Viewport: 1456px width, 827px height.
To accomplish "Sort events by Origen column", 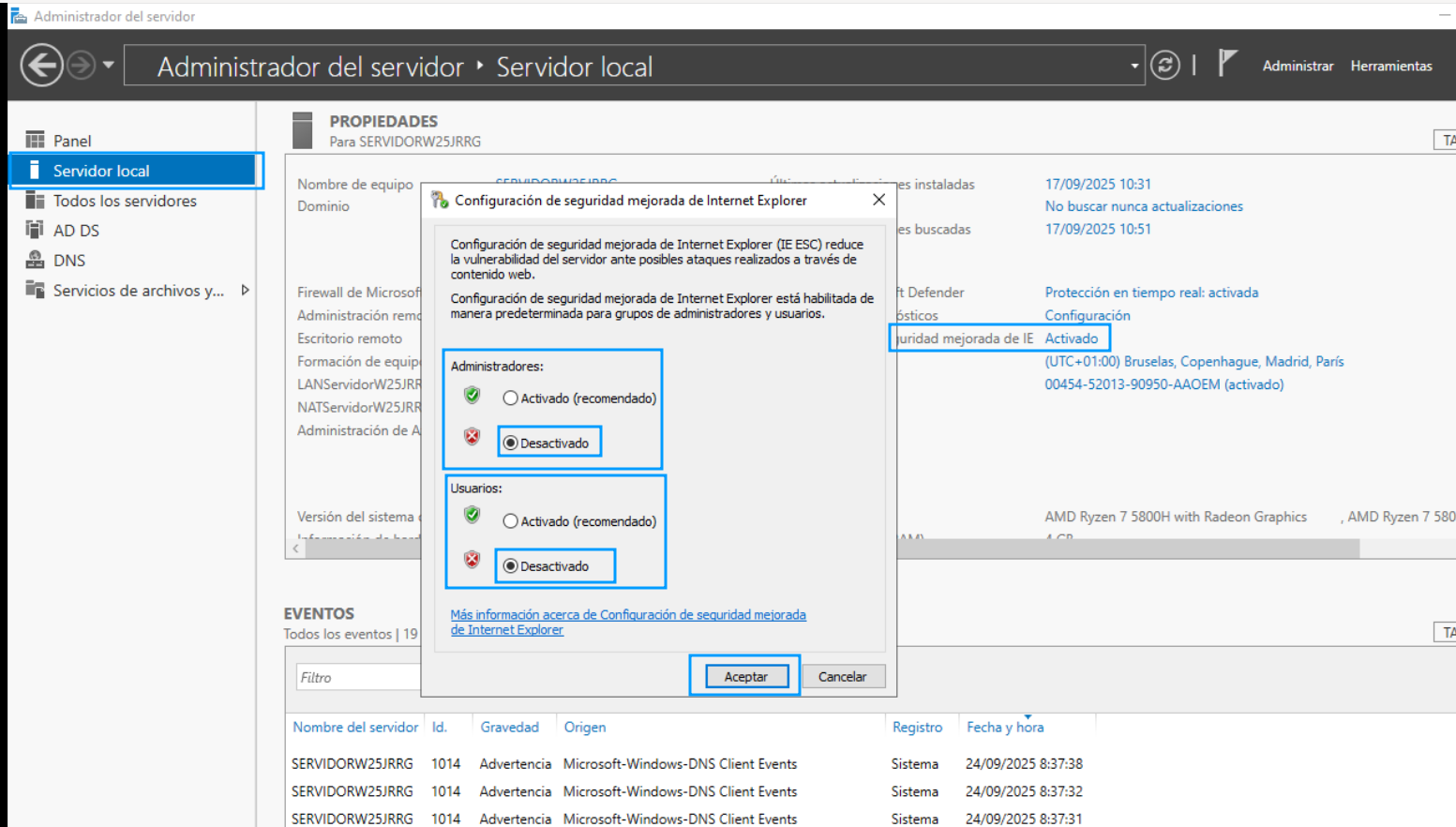I will pos(585,728).
